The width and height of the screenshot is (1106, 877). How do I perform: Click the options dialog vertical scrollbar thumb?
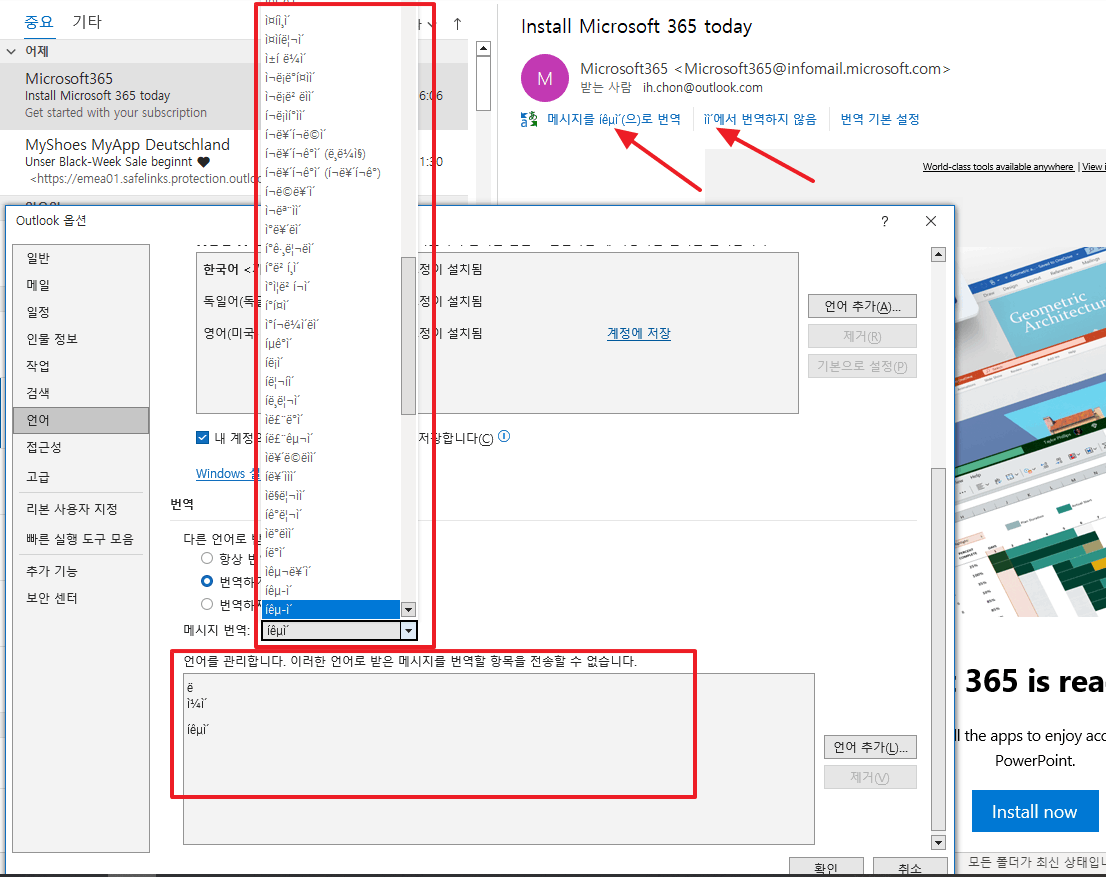coord(938,649)
